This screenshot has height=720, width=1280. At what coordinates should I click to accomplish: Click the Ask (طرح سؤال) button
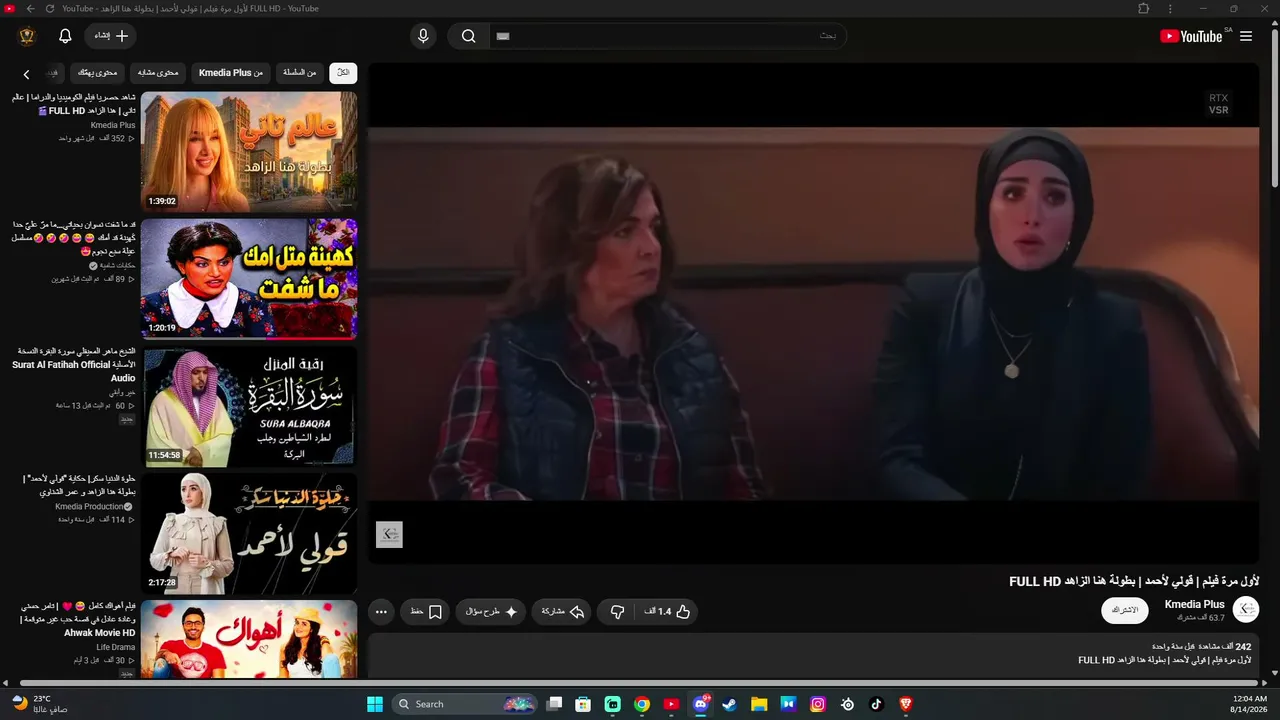491,611
